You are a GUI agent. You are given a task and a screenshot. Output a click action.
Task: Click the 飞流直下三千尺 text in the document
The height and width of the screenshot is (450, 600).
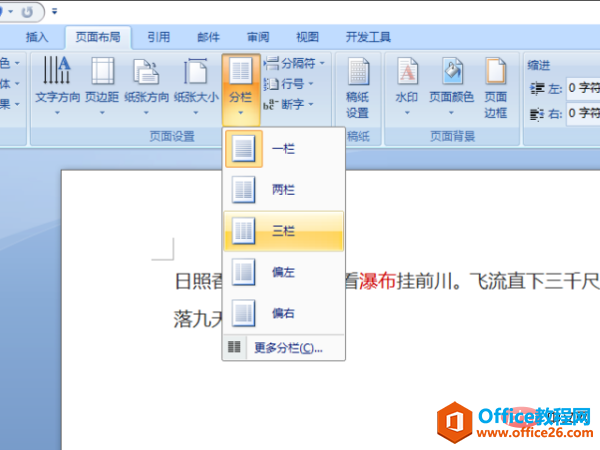point(535,281)
